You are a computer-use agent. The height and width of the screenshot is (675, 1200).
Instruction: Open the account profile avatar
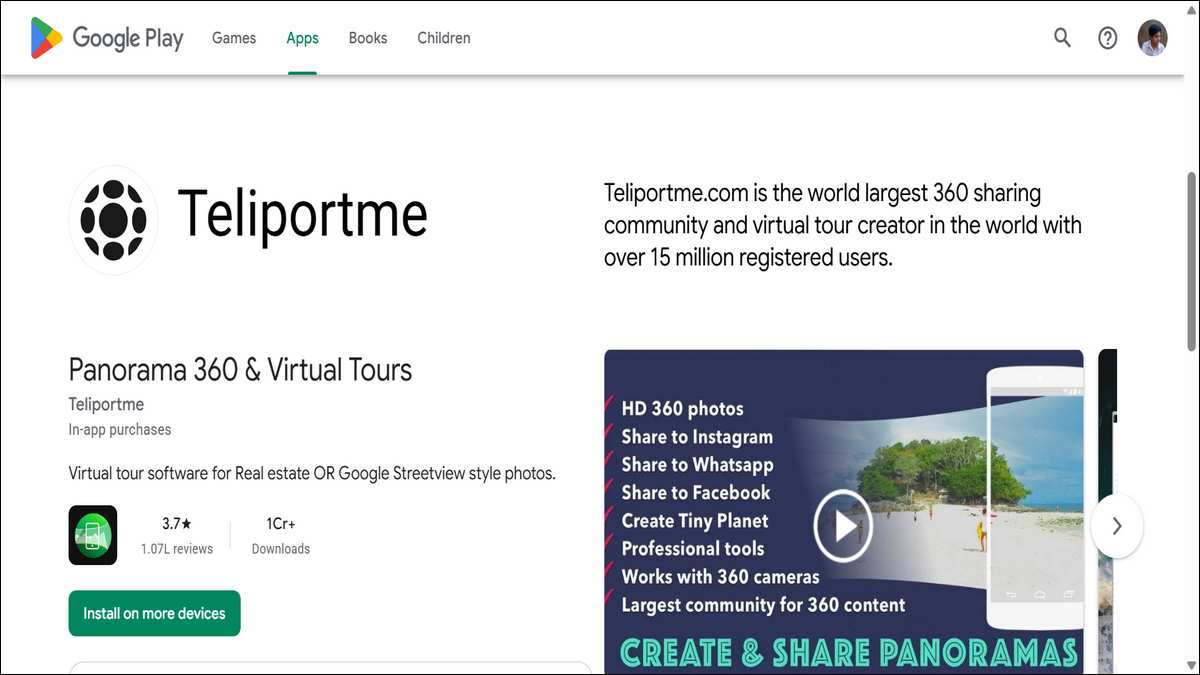click(x=1152, y=38)
